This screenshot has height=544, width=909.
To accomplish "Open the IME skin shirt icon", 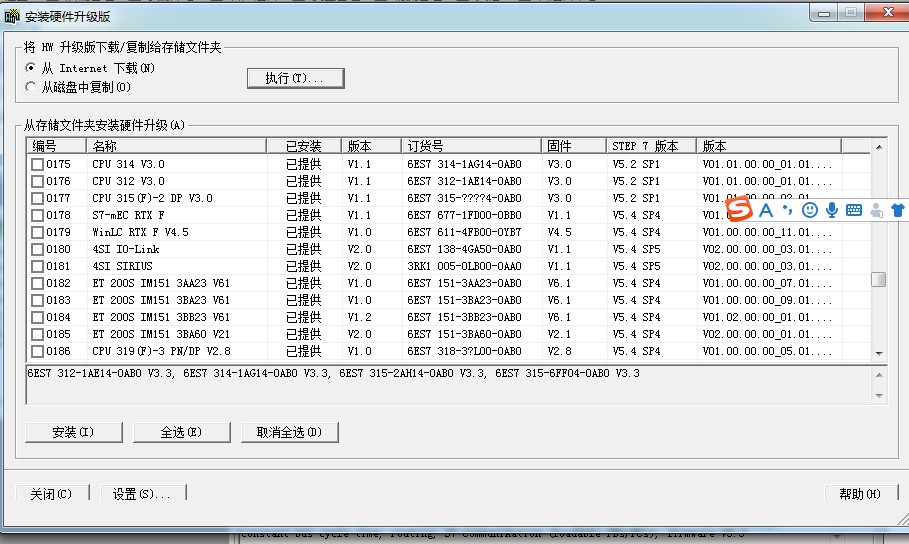I will 897,210.
